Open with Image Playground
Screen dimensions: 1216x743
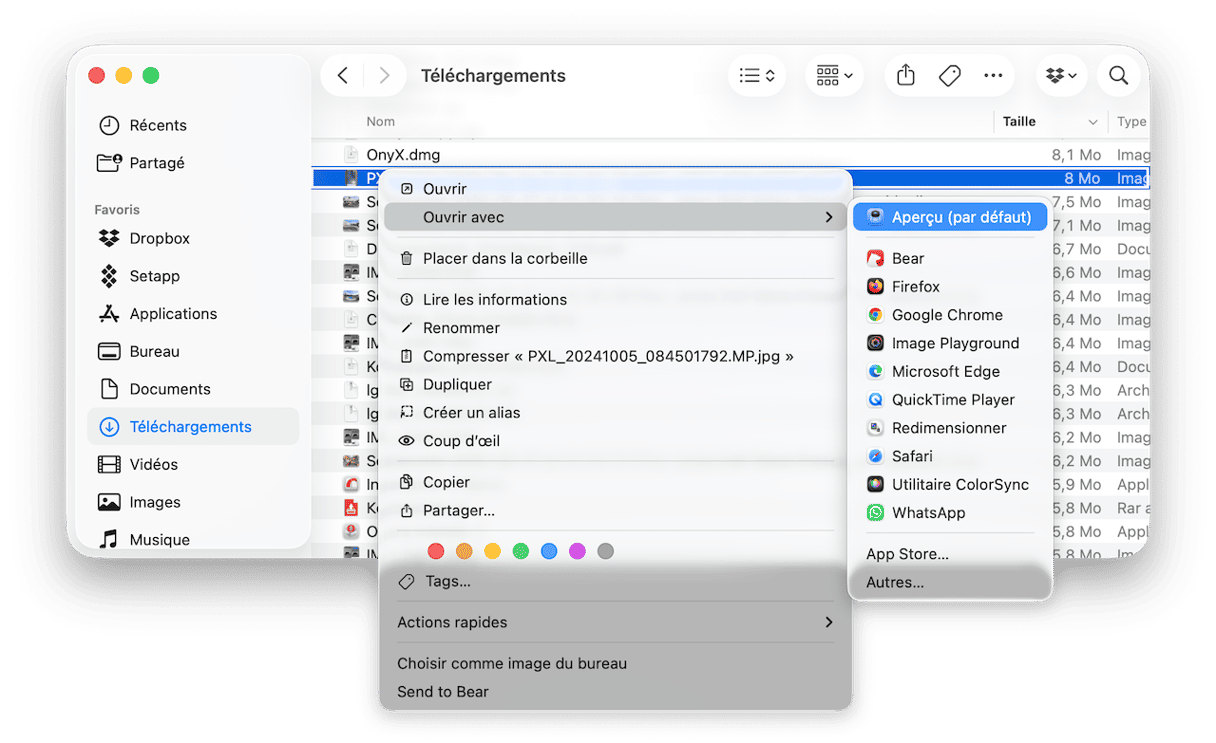950,343
